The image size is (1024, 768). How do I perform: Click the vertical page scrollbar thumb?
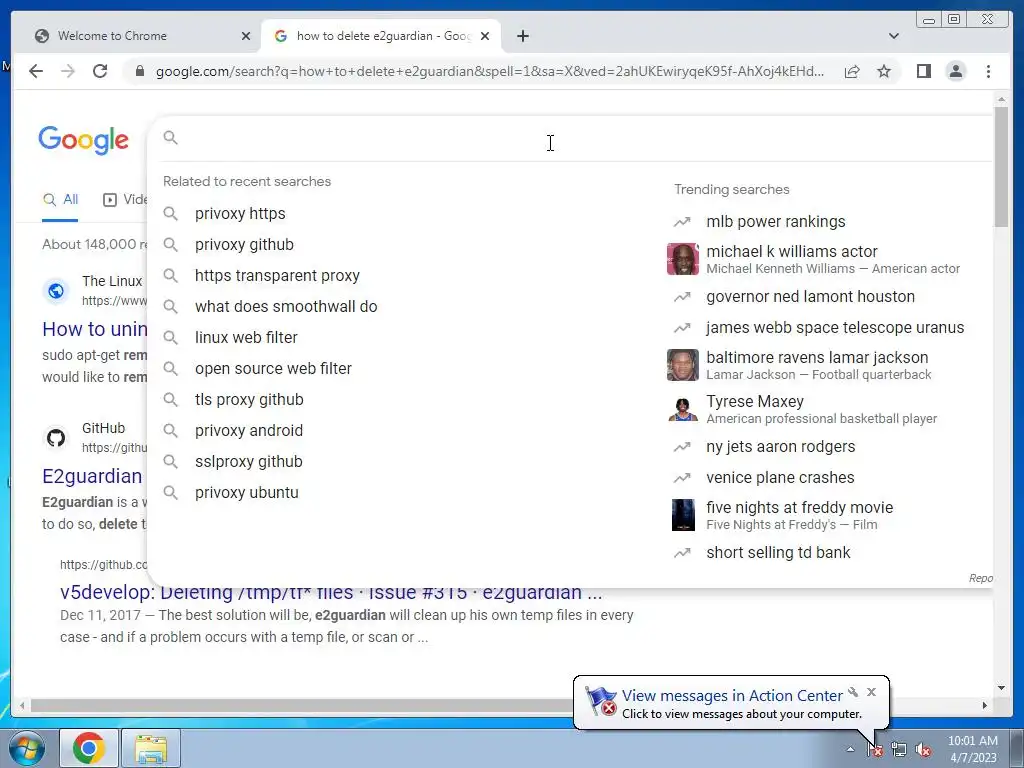pyautogui.click(x=1001, y=167)
